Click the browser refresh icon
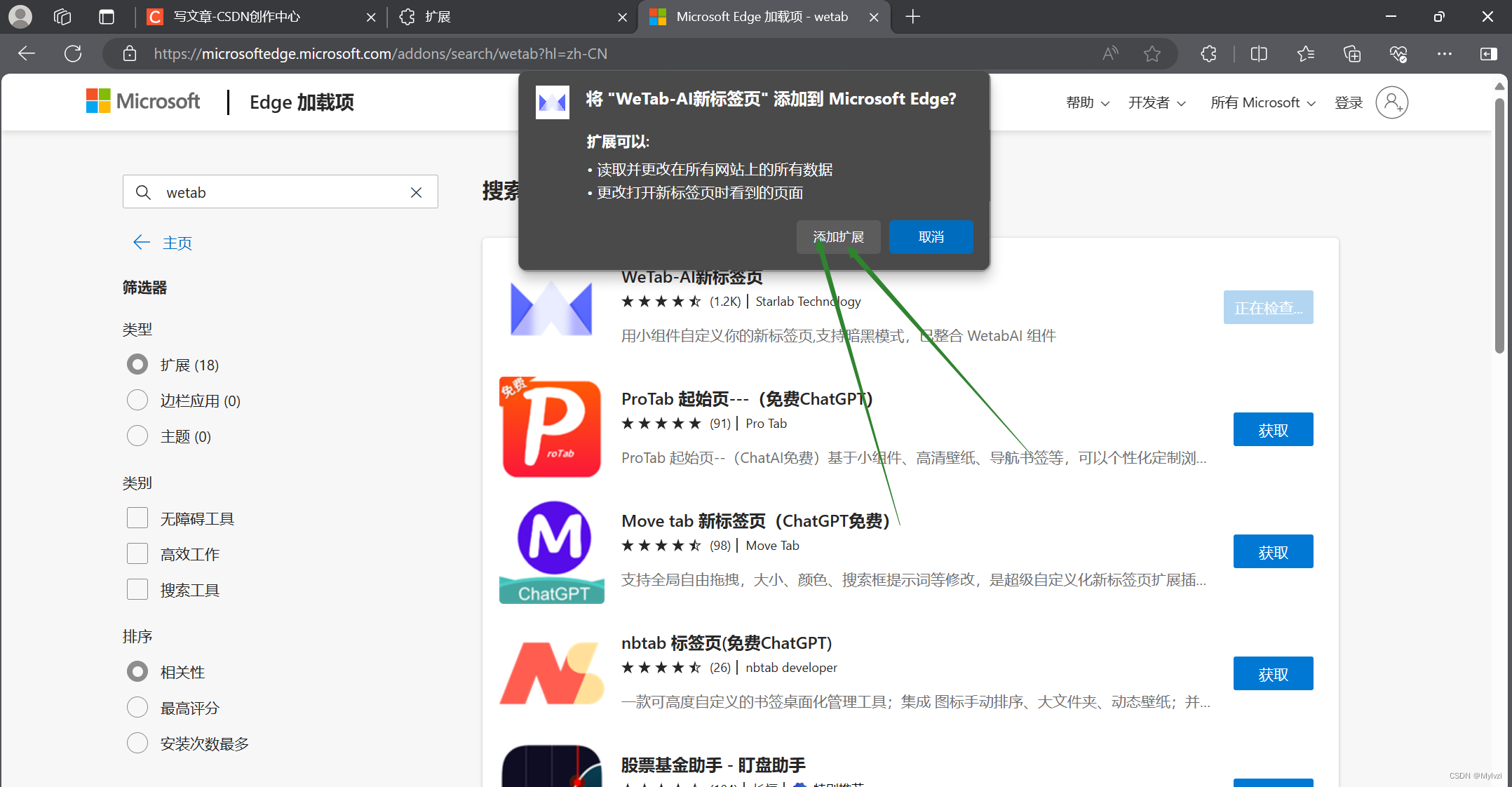Screen dimensions: 1512x787 tap(73, 53)
